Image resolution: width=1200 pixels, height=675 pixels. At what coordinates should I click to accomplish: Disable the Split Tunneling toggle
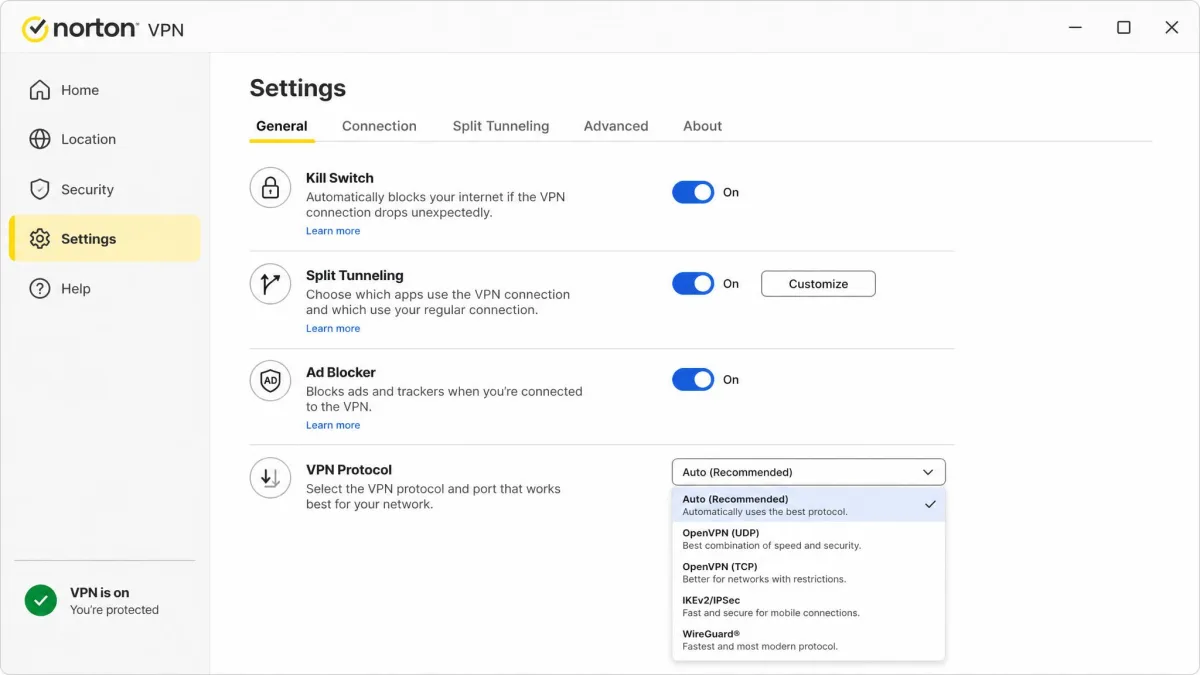tap(693, 284)
